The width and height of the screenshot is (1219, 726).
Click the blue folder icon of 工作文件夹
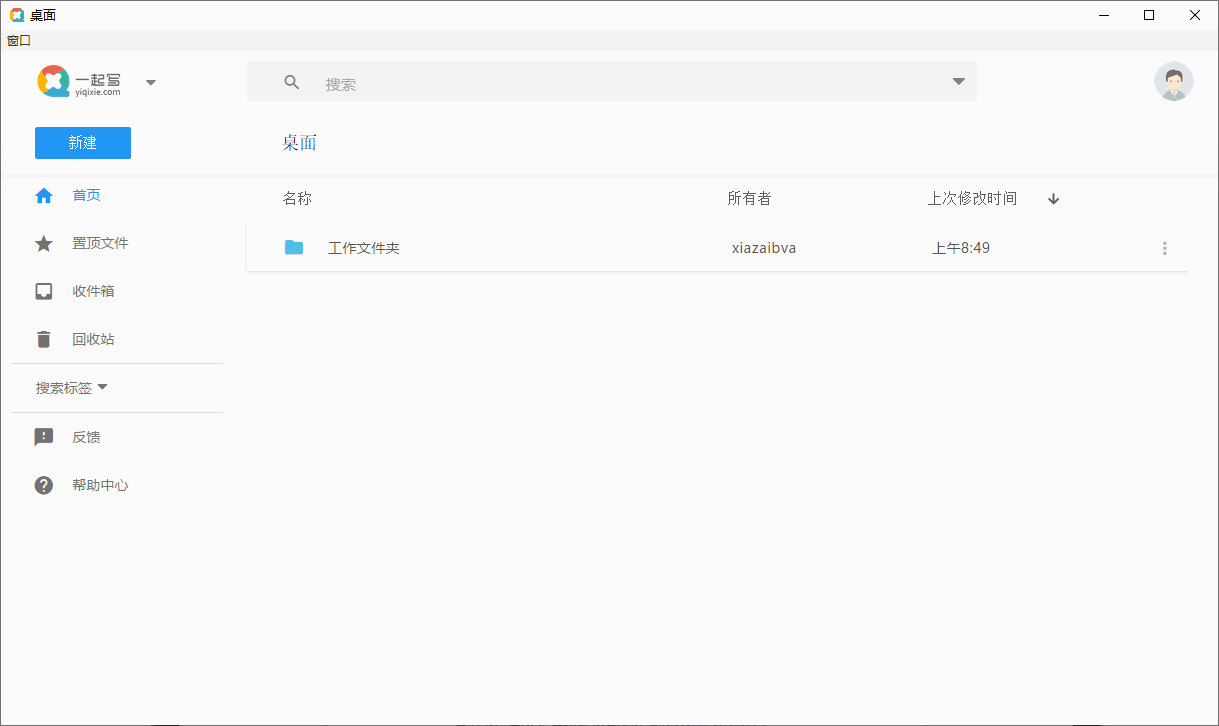(x=294, y=247)
